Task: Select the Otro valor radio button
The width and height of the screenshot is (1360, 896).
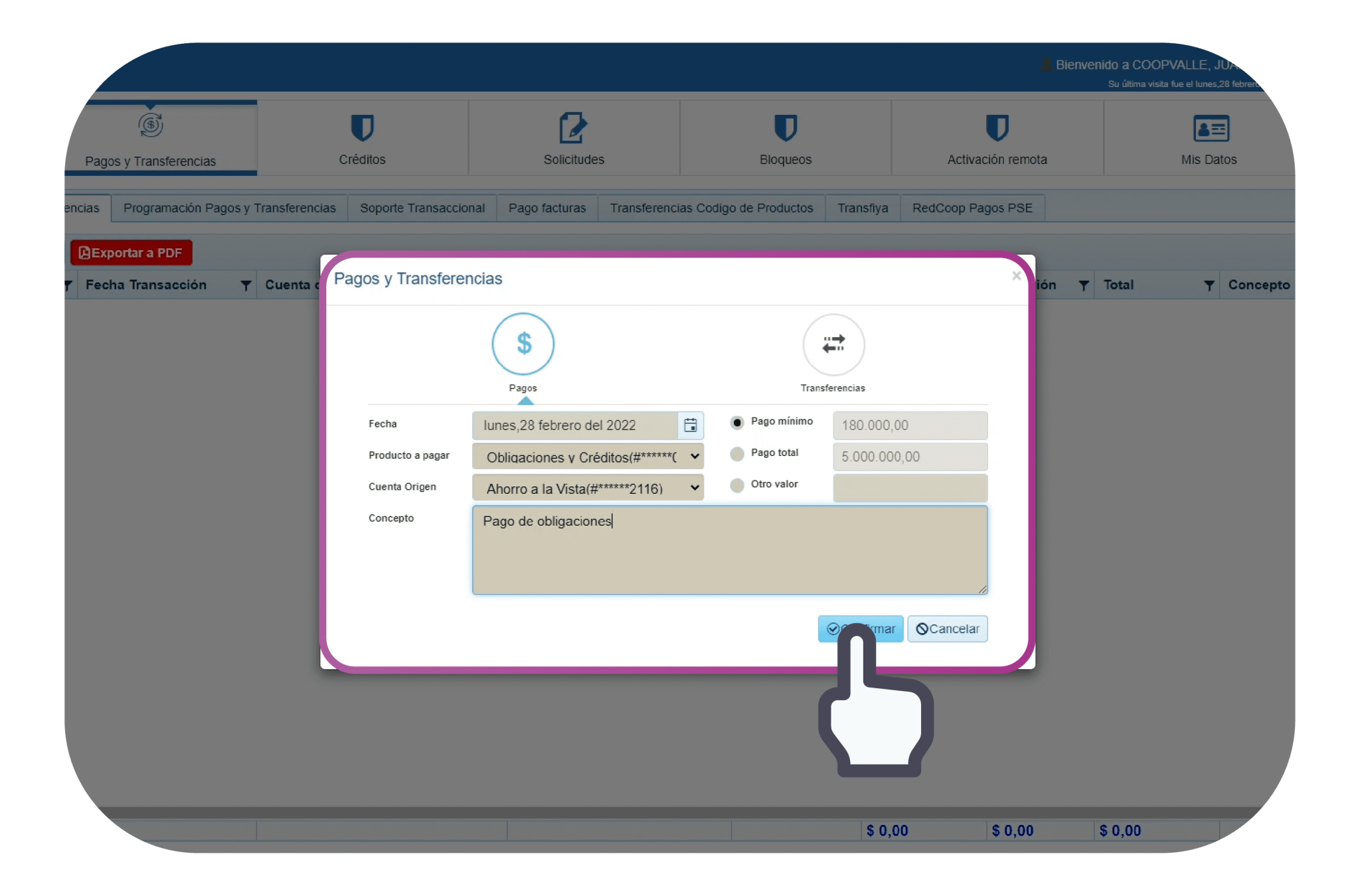Action: [737, 485]
